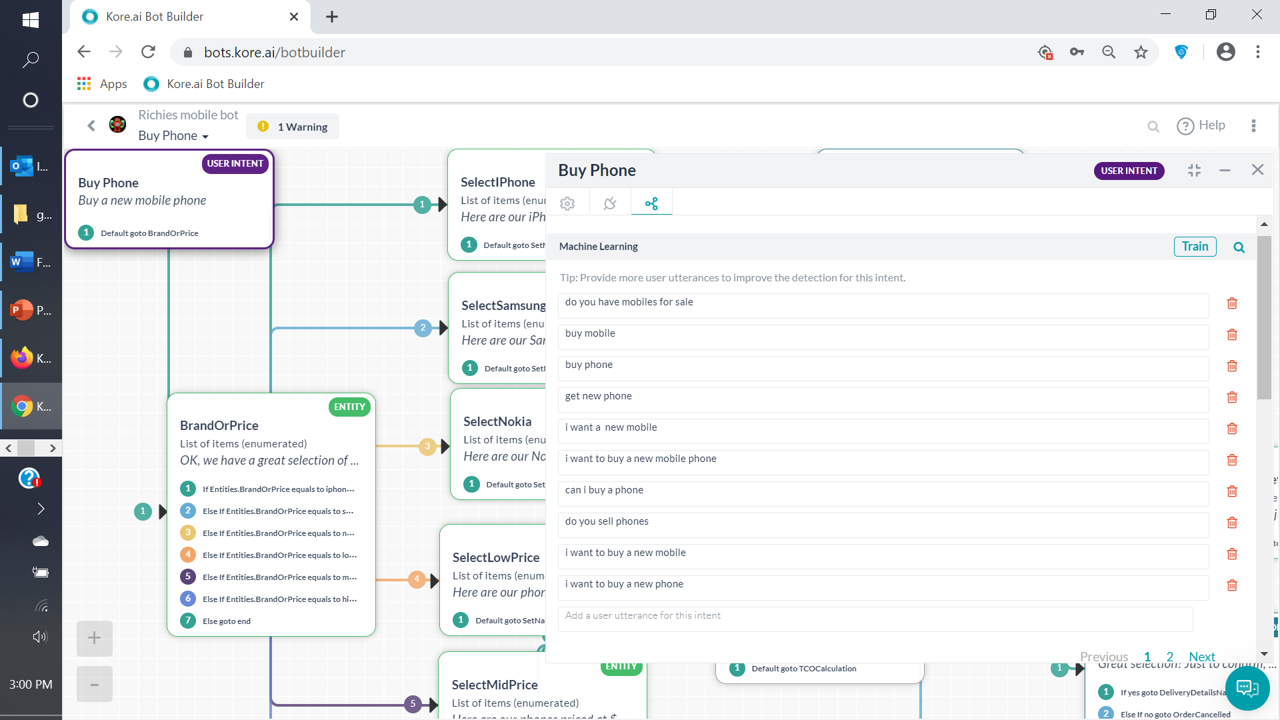1280x720 pixels.
Task: Open the Buy Phone task dropdown
Action: click(x=173, y=136)
